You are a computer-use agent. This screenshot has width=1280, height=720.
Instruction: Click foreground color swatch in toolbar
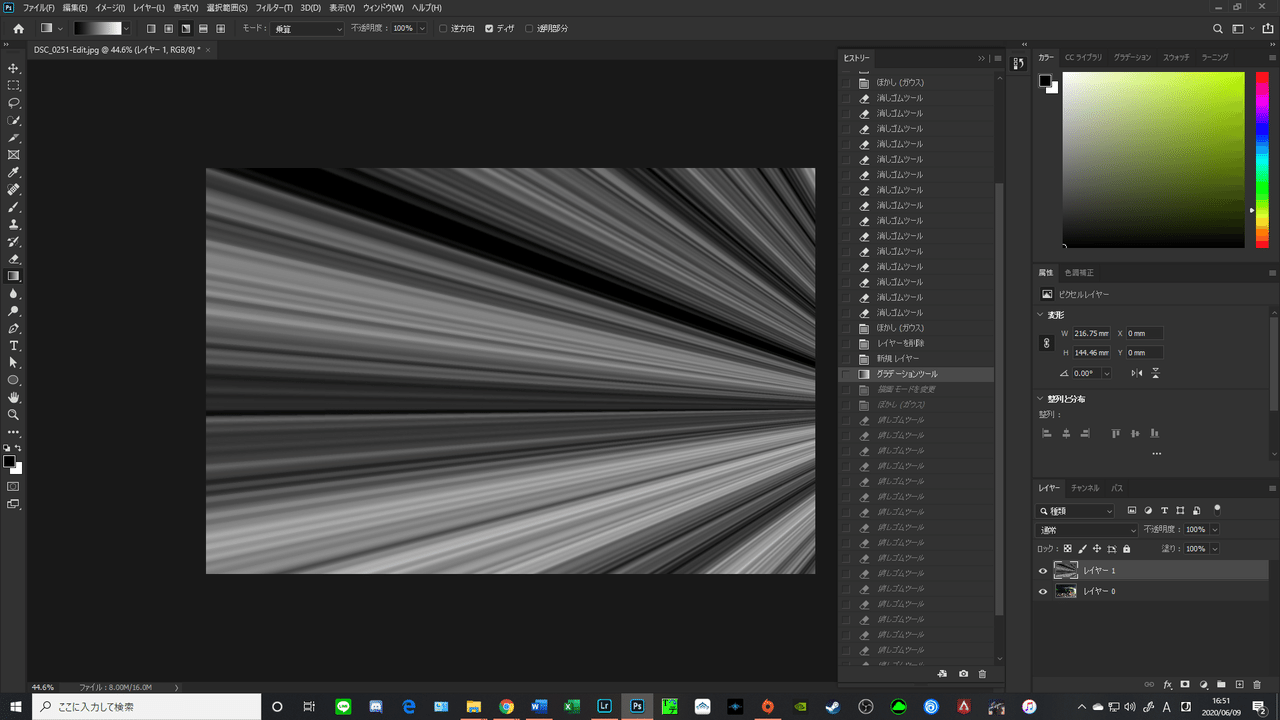click(x=9, y=462)
